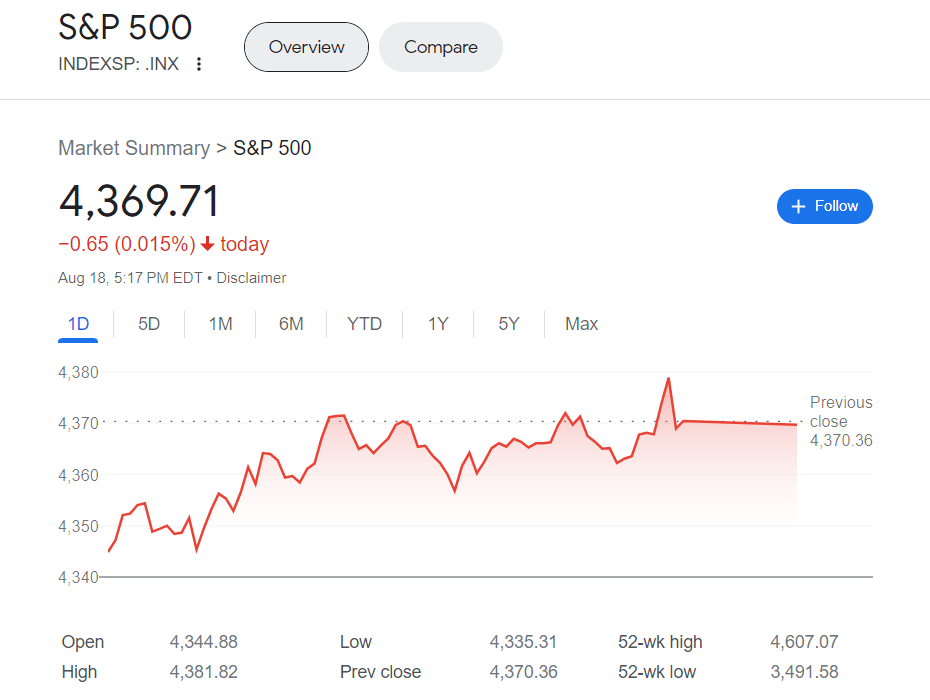Select the Overview tab
Screen dimensions: 930x700
click(x=306, y=47)
